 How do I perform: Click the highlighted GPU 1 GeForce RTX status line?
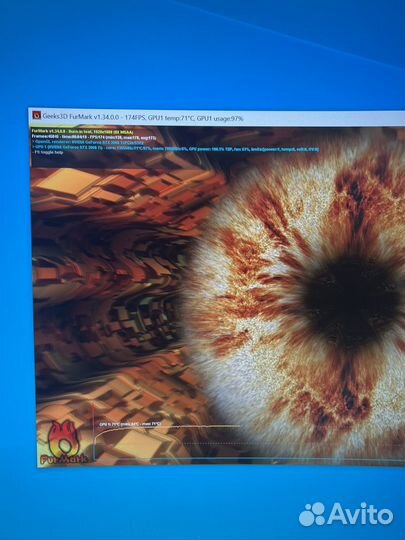tap(175, 148)
